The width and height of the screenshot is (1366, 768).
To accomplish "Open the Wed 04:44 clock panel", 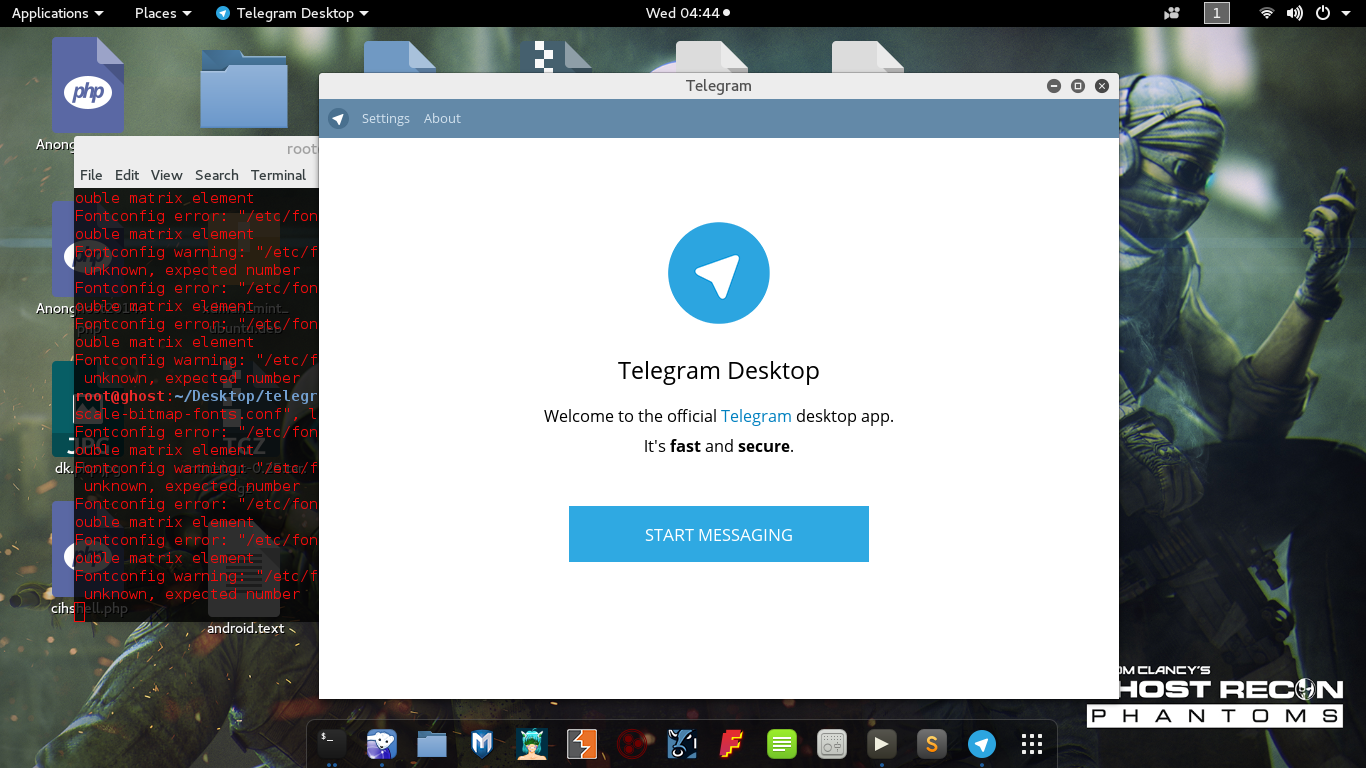I will [x=688, y=13].
